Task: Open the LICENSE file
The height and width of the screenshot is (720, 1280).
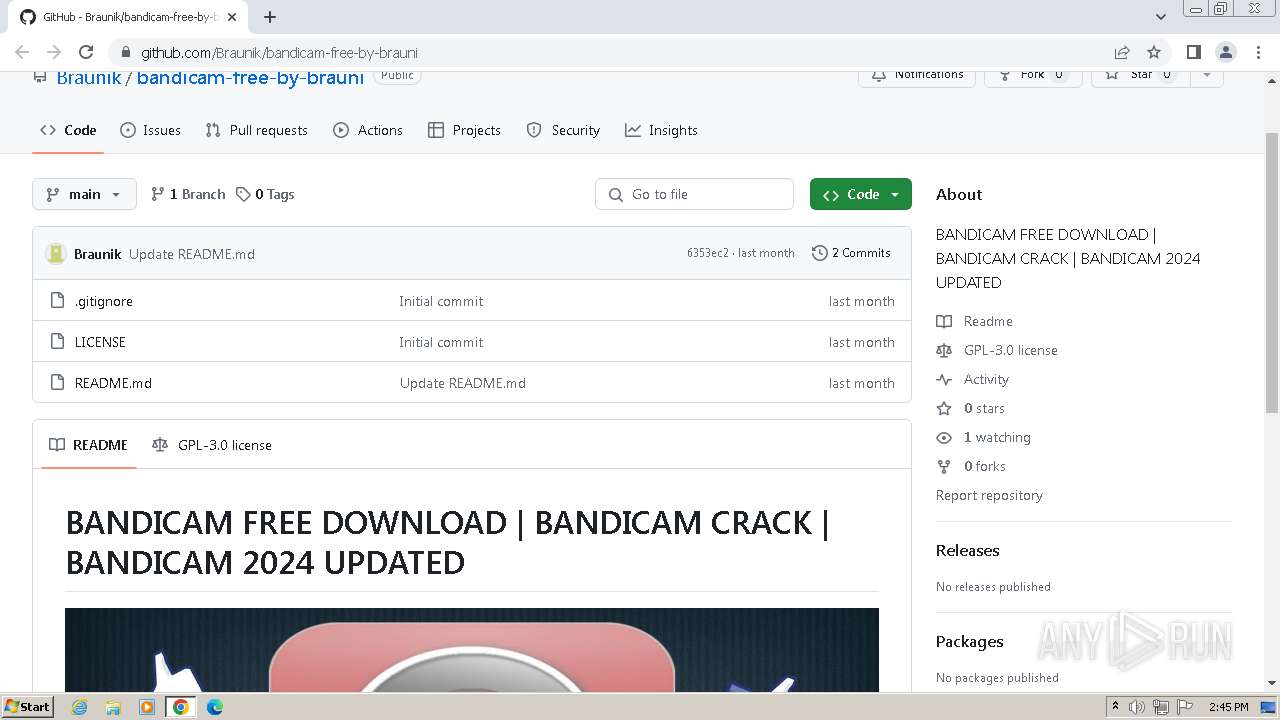Action: [100, 342]
